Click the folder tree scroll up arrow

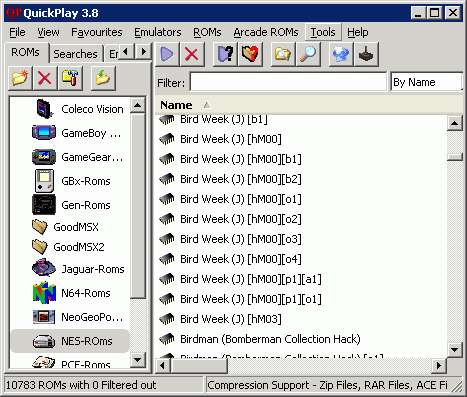[137, 106]
